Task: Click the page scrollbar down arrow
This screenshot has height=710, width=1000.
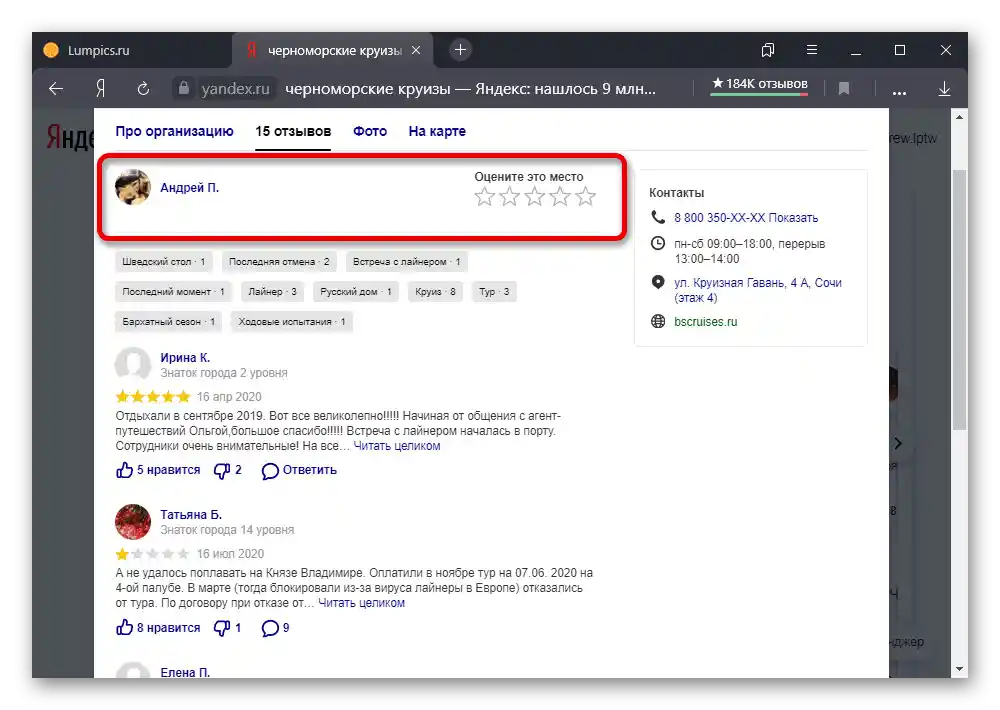Action: coord(960,669)
